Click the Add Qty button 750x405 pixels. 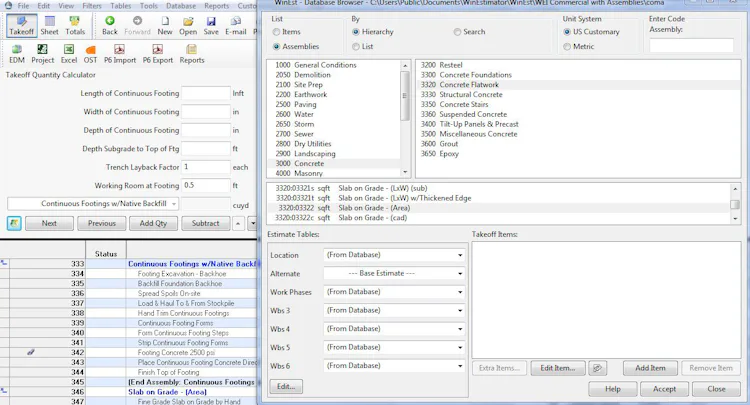(153, 223)
